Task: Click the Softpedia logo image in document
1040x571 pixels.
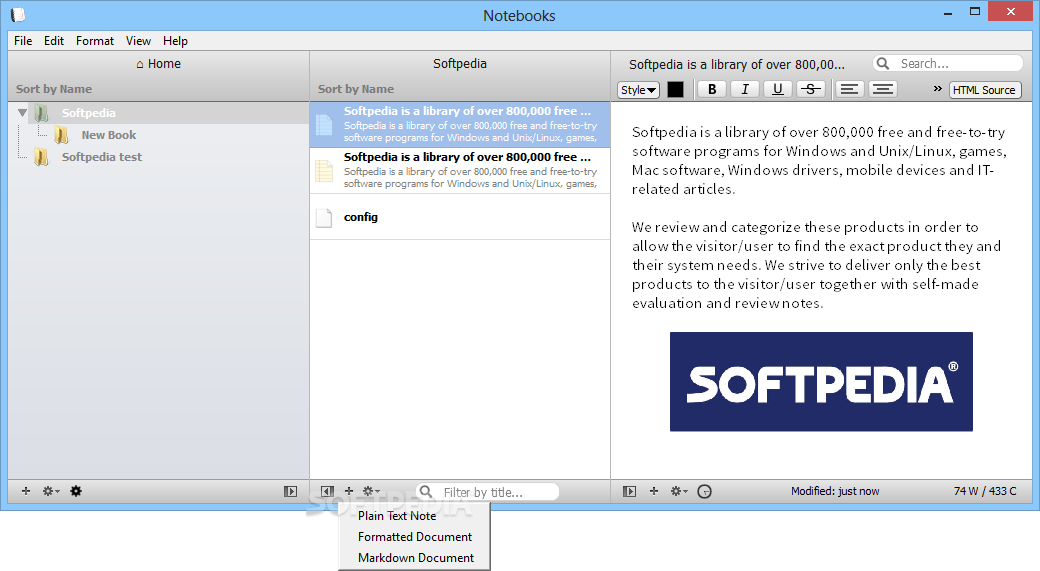Action: click(x=821, y=382)
